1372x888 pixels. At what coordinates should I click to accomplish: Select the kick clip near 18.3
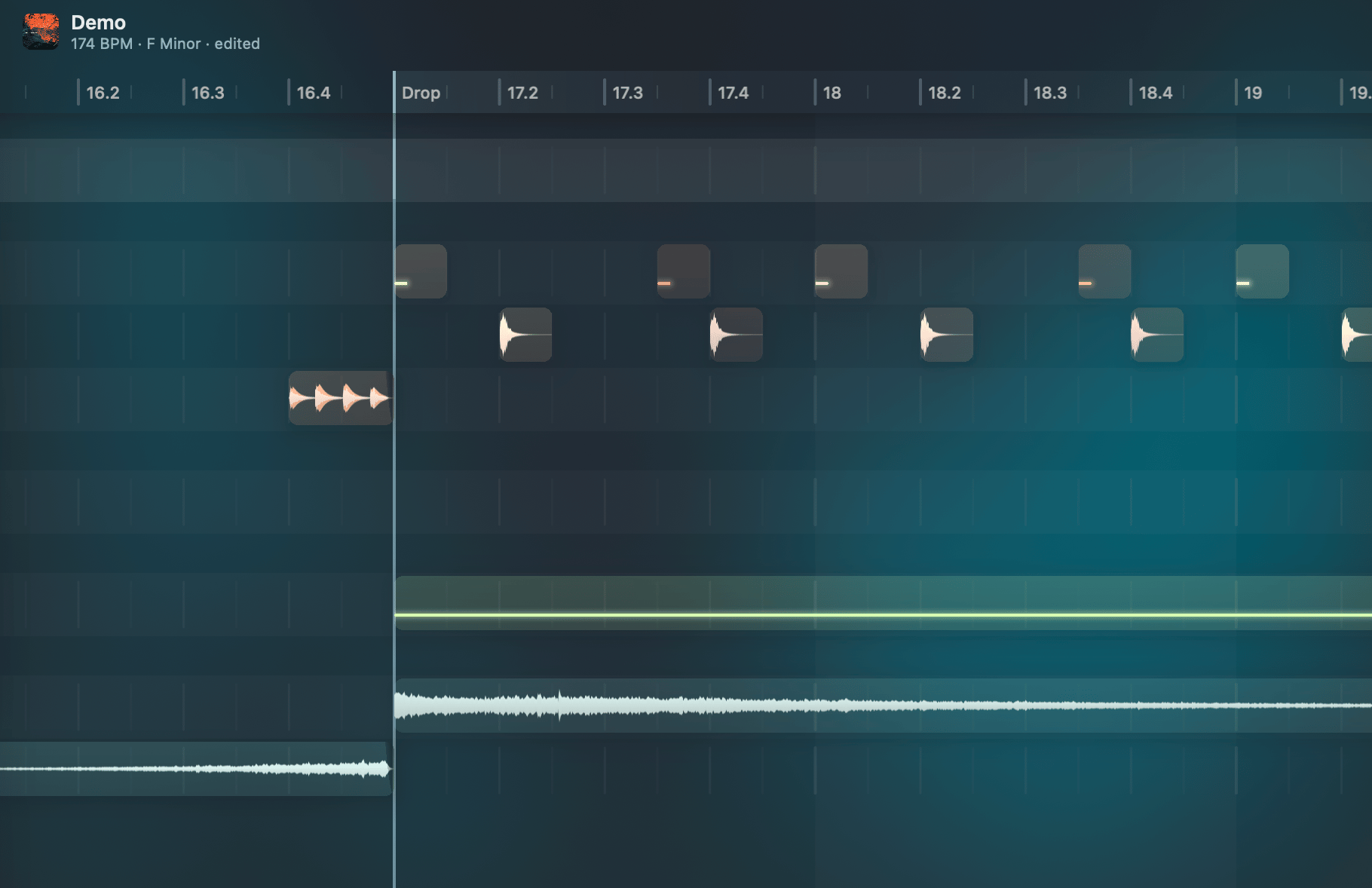click(x=1104, y=271)
